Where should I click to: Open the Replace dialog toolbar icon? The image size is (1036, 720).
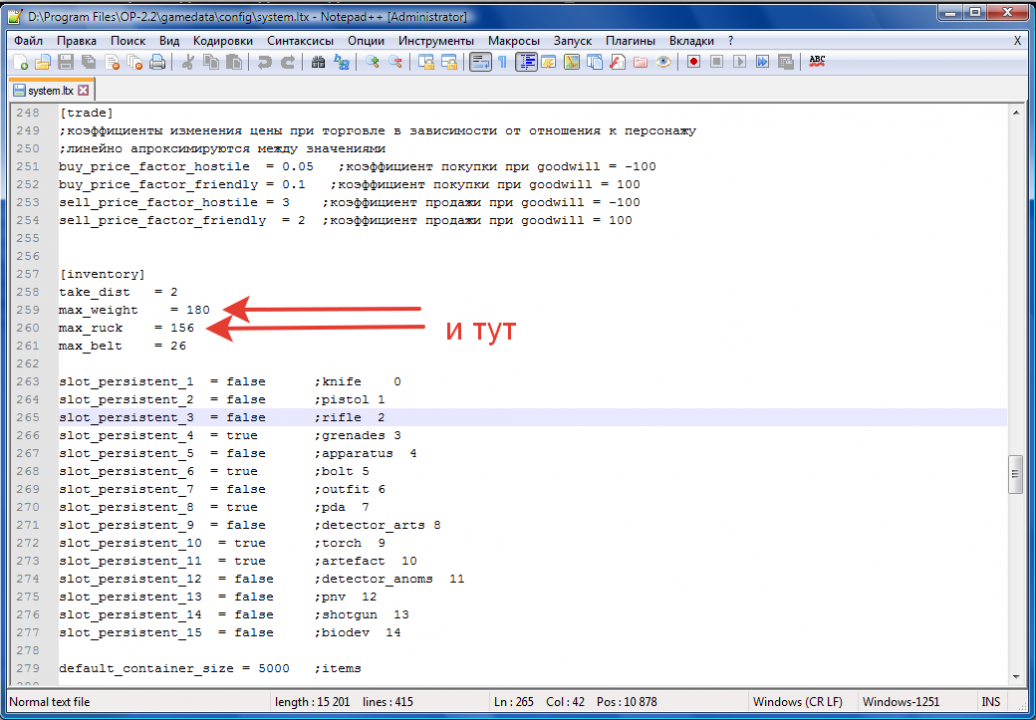[x=341, y=63]
